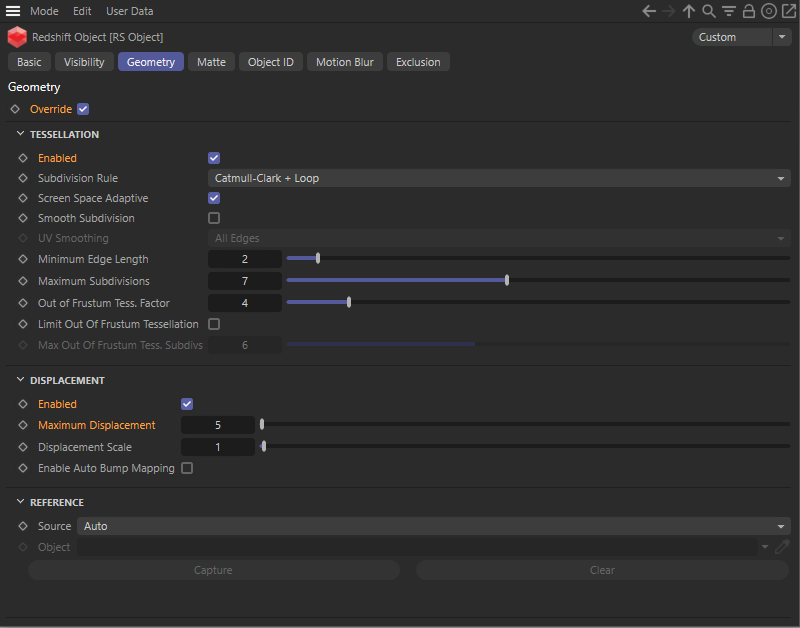Click the Maximum Subdivisions slider handle
Viewport: 800px width, 628px height.
(x=507, y=281)
